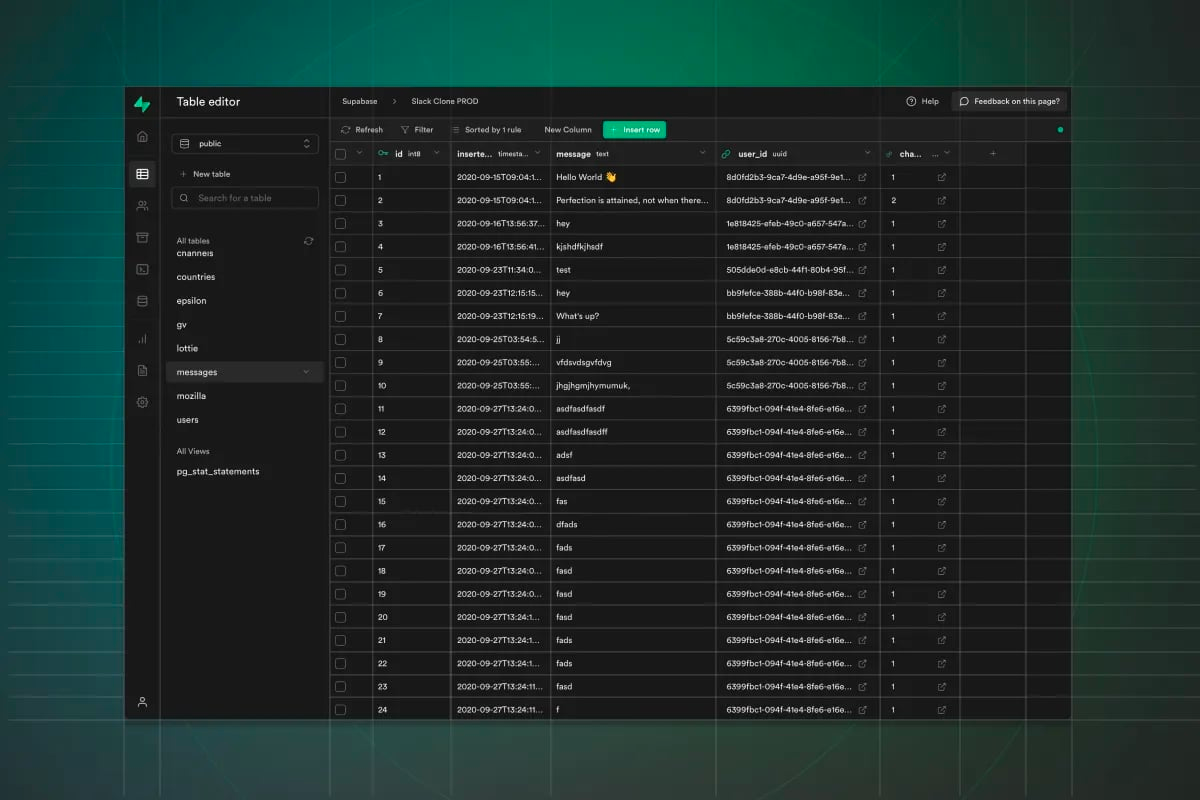
Task: Open the Home icon in sidebar
Action: (142, 137)
